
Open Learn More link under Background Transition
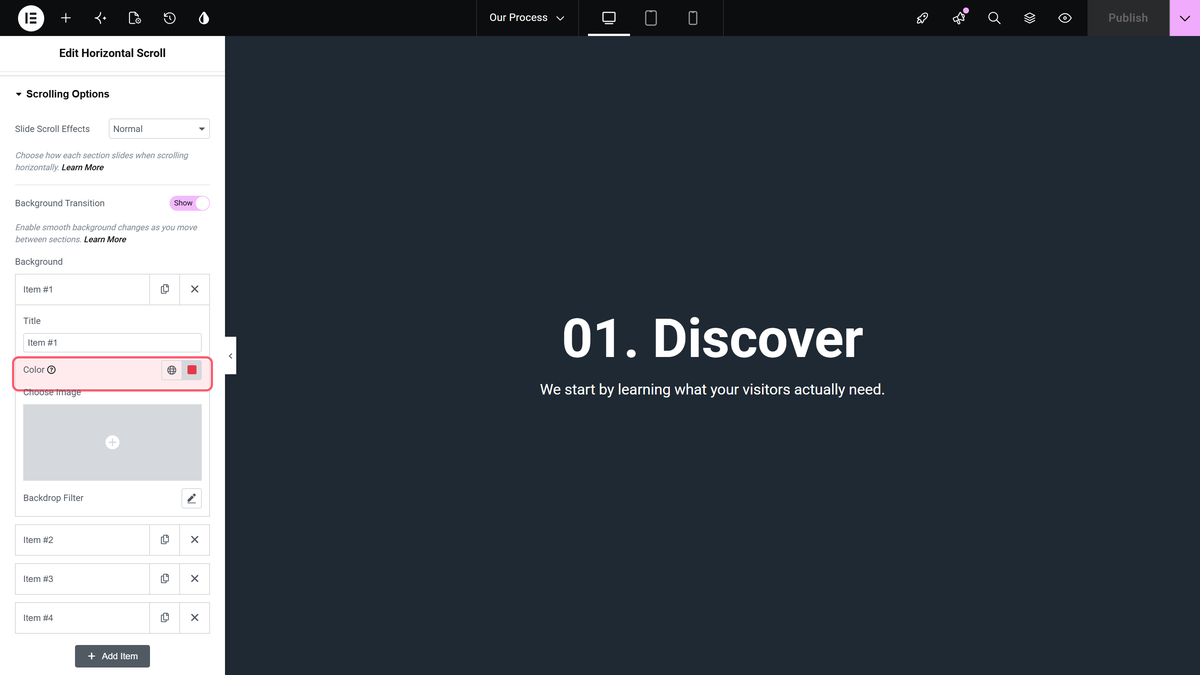105,240
